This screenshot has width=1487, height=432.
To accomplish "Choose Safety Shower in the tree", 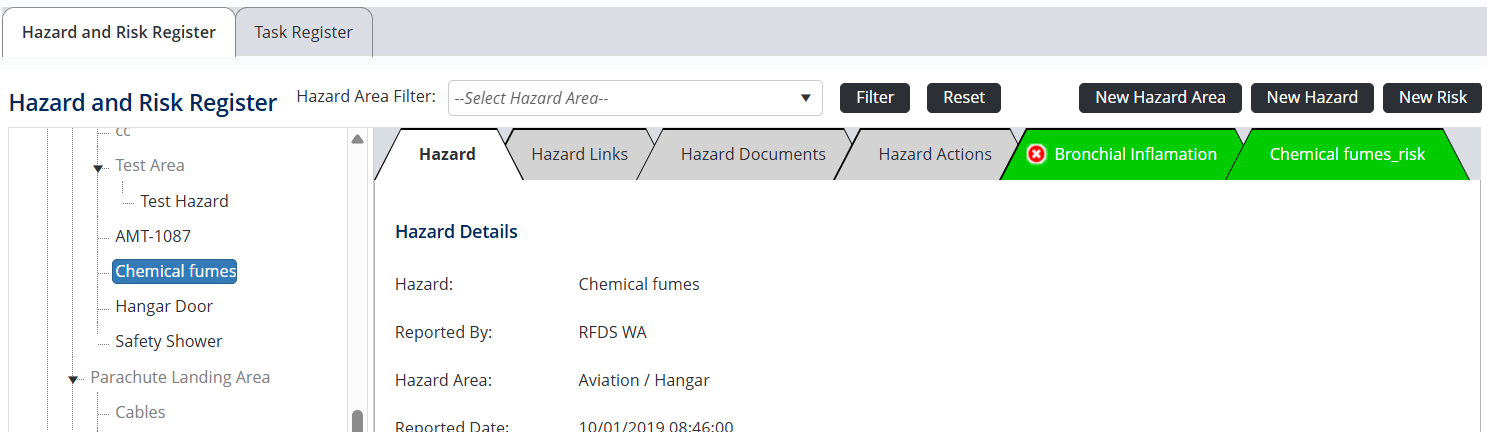I will click(x=169, y=341).
